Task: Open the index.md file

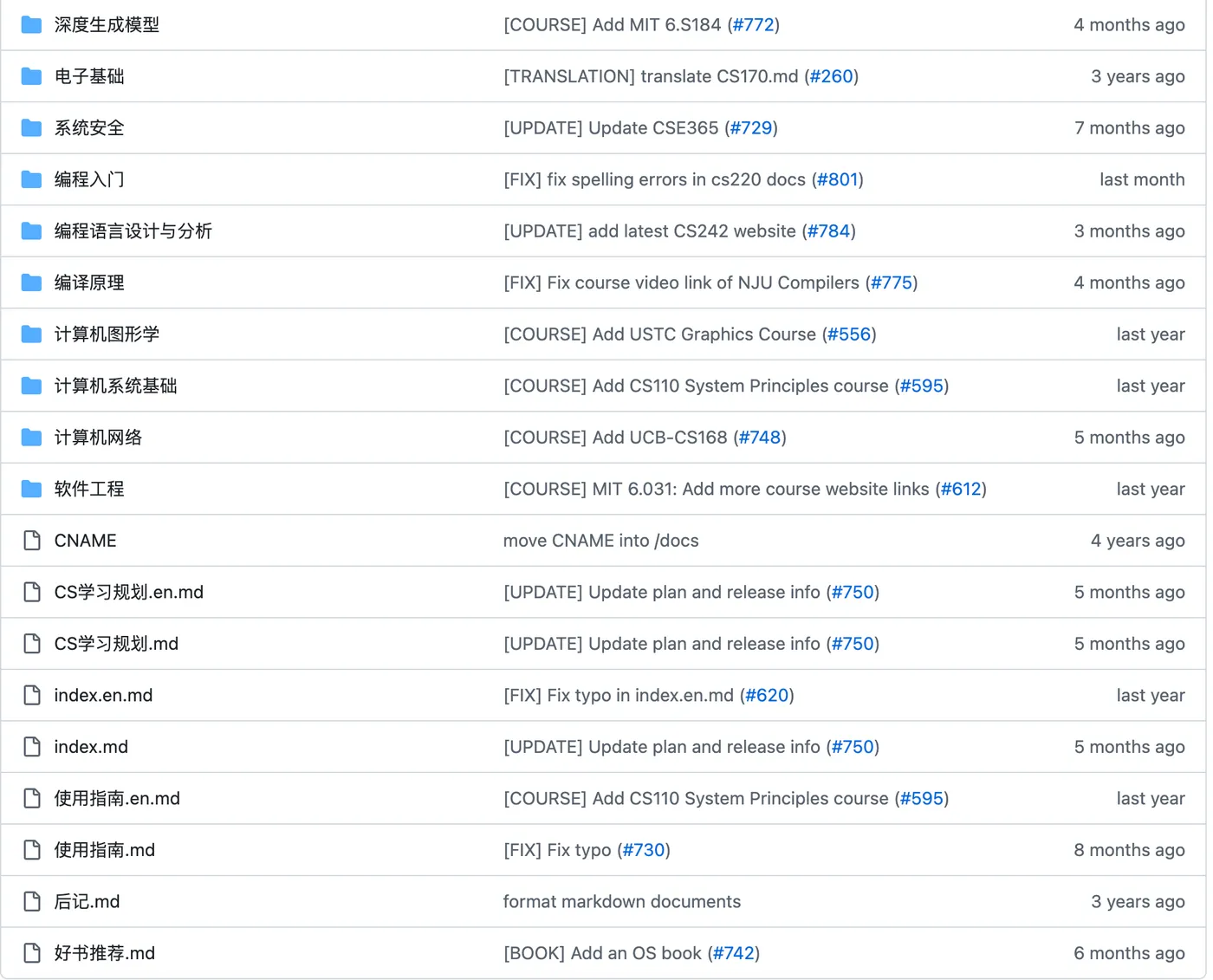Action: click(91, 746)
